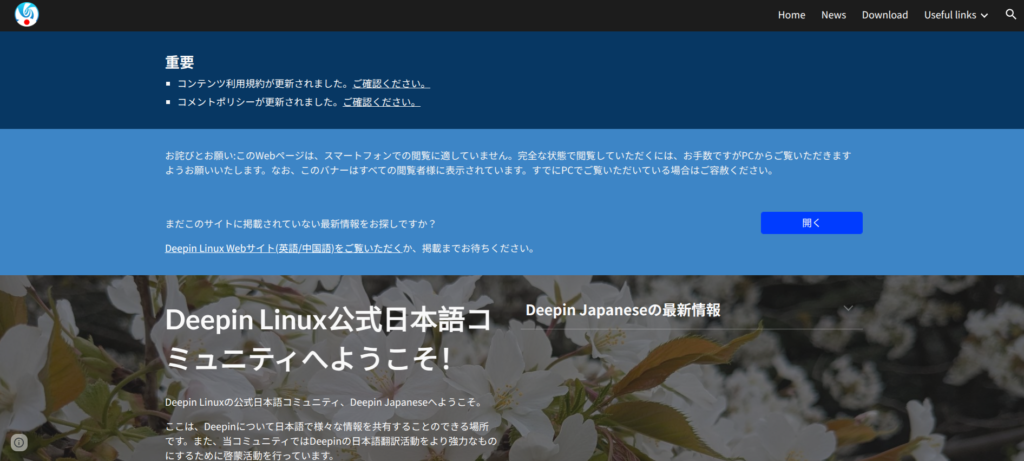Open the search magnifier icon
The width and height of the screenshot is (1024, 461).
pyautogui.click(x=1010, y=15)
